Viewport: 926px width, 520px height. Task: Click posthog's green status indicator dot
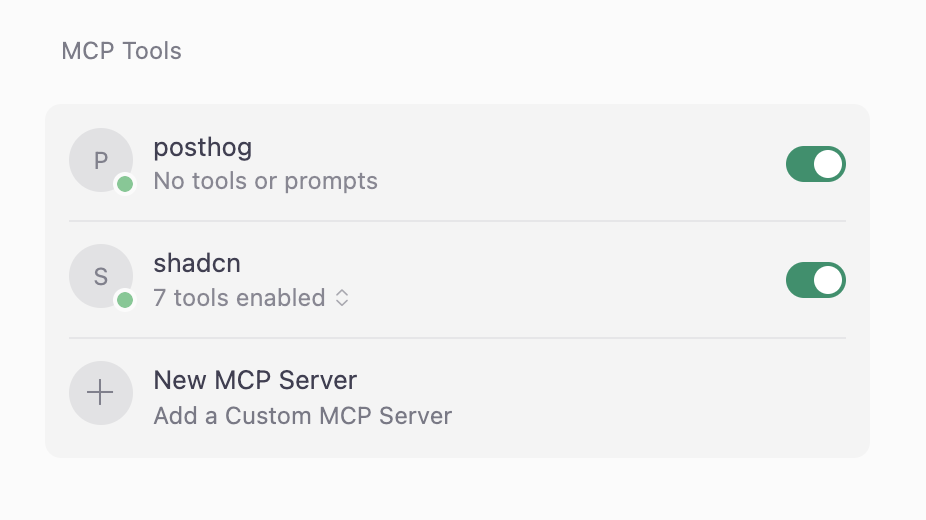tap(125, 184)
